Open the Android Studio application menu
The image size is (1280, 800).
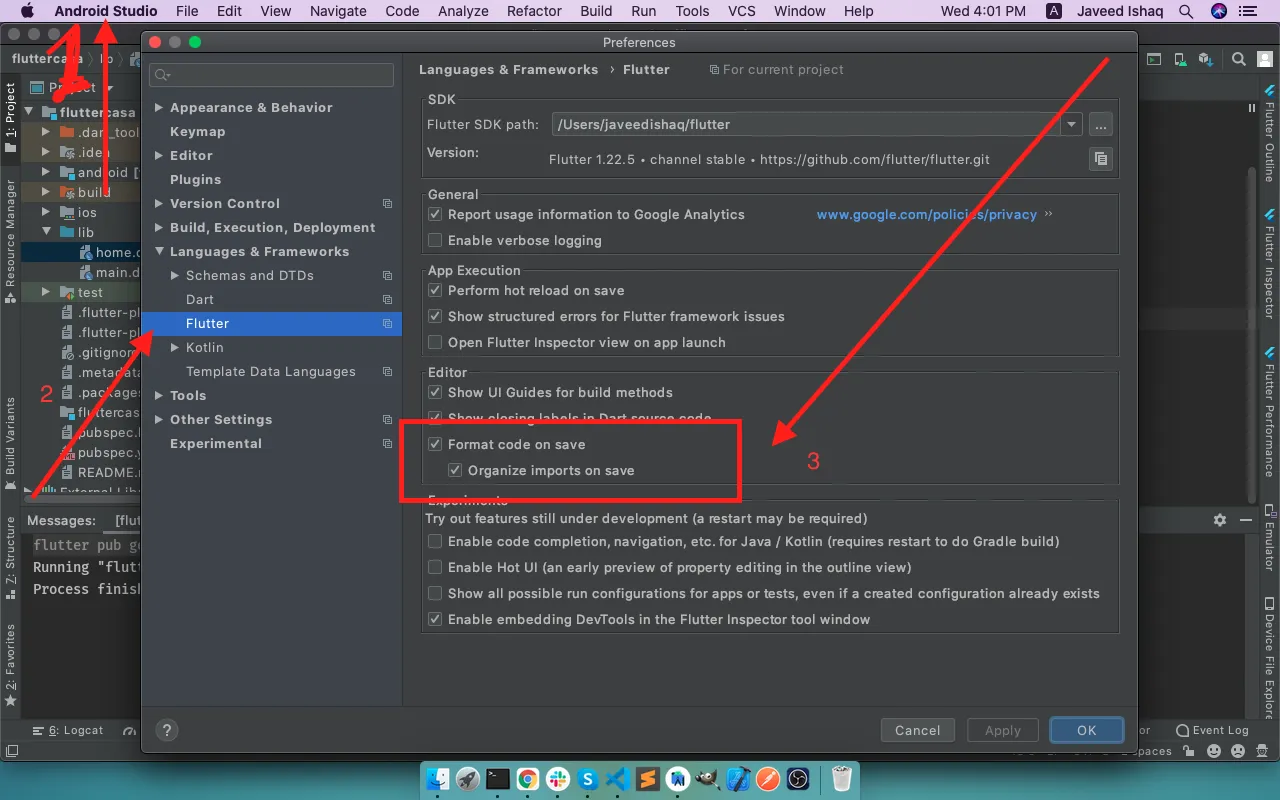tap(106, 11)
